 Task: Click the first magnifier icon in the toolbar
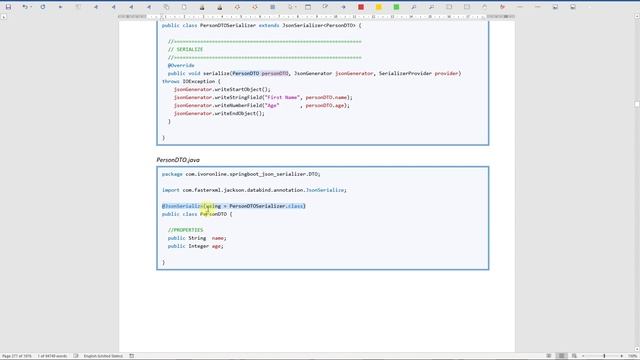point(414,7)
